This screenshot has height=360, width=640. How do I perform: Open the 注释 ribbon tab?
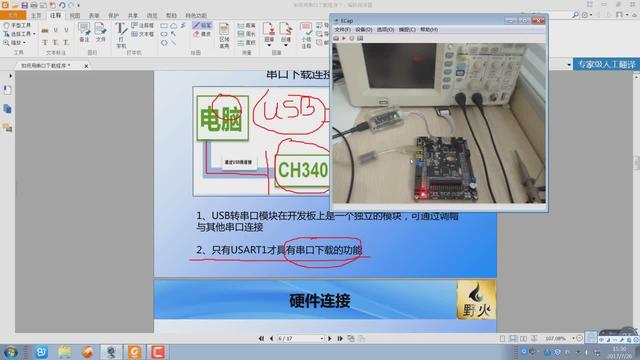pyautogui.click(x=56, y=16)
